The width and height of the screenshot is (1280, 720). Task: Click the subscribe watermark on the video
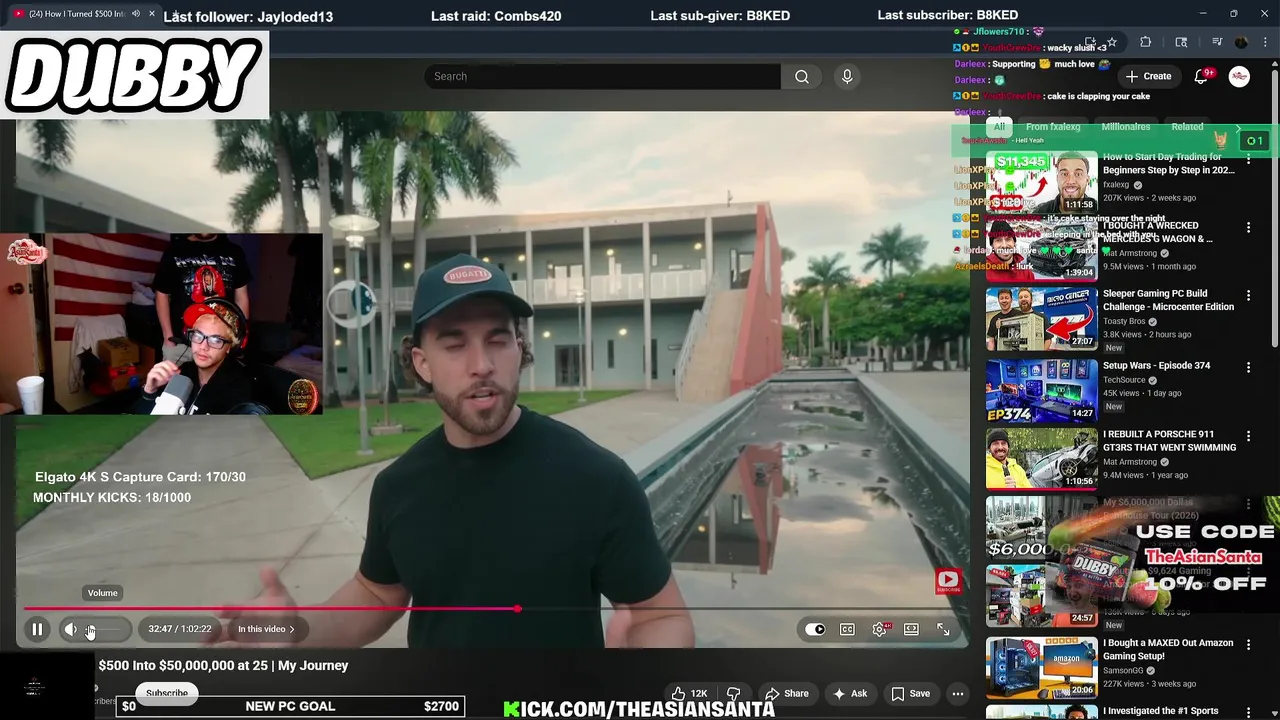pyautogui.click(x=948, y=580)
